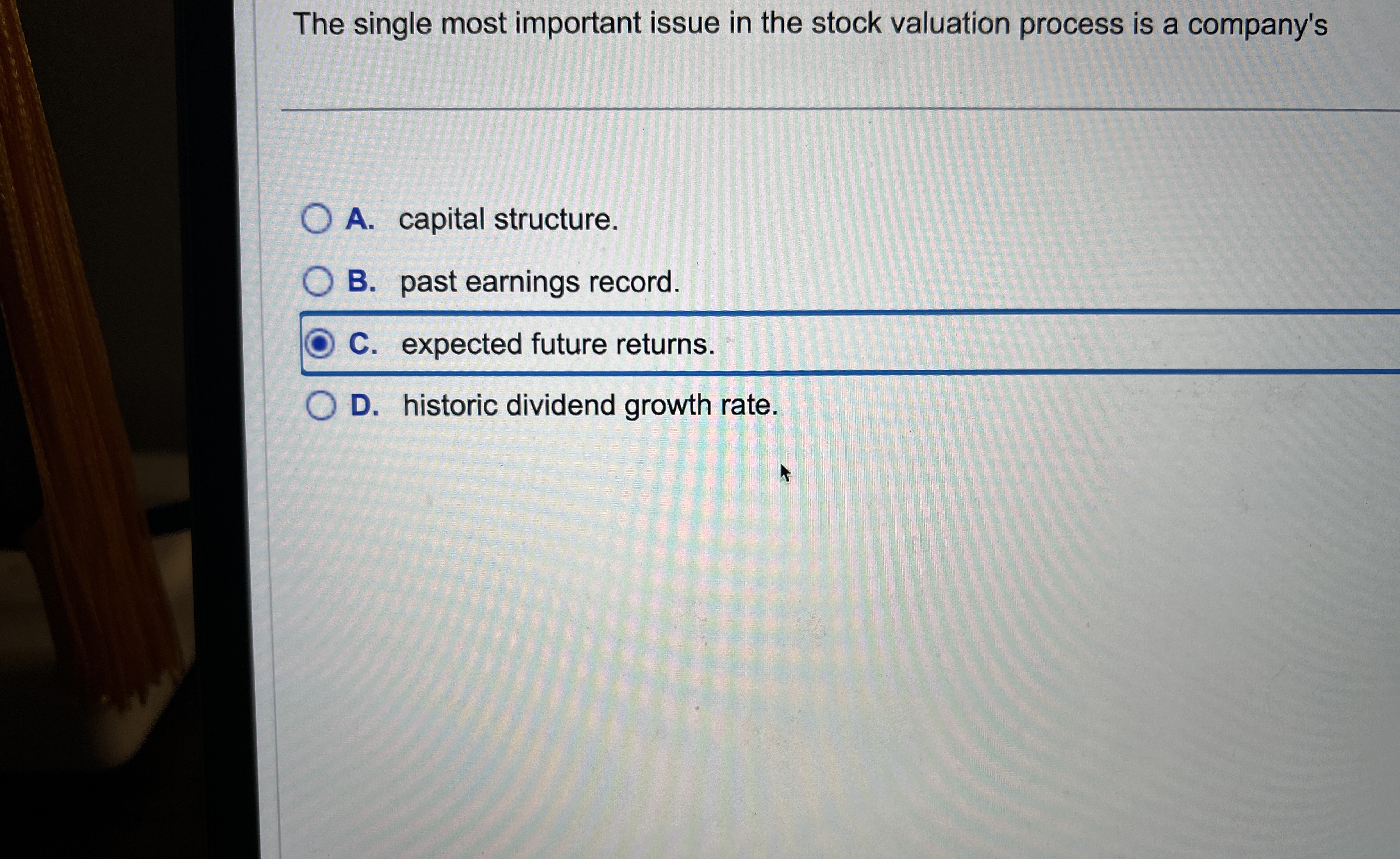Click the letter 'D.' next to last option
Screen dimensions: 1400x859
(x=365, y=405)
